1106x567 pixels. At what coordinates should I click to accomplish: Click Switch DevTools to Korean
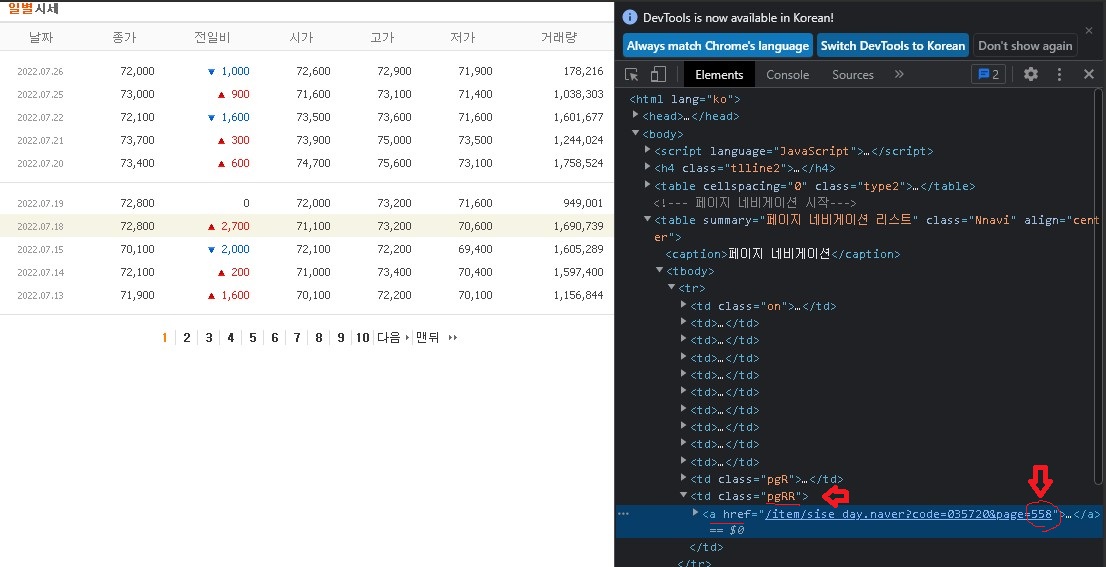point(892,46)
